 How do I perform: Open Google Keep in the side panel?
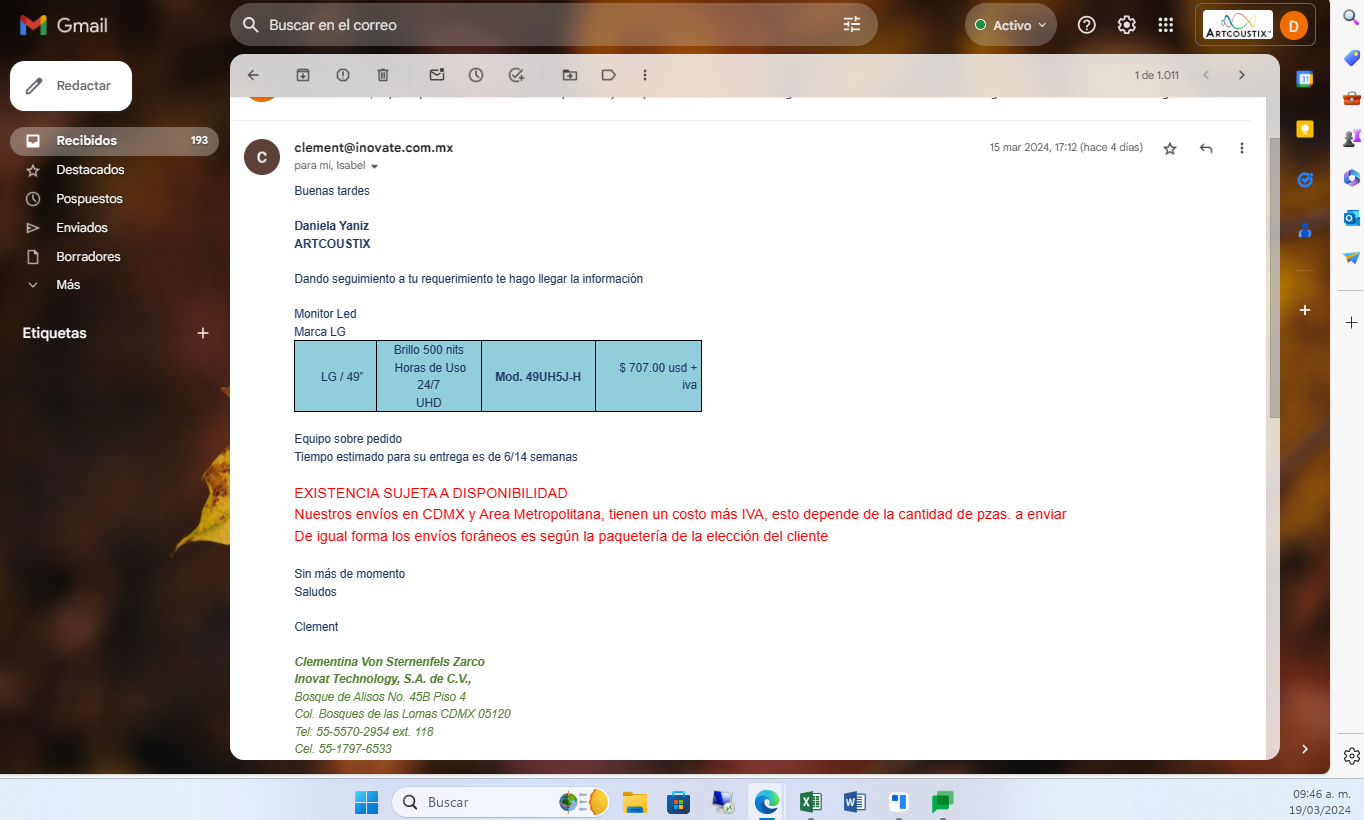pyautogui.click(x=1305, y=129)
